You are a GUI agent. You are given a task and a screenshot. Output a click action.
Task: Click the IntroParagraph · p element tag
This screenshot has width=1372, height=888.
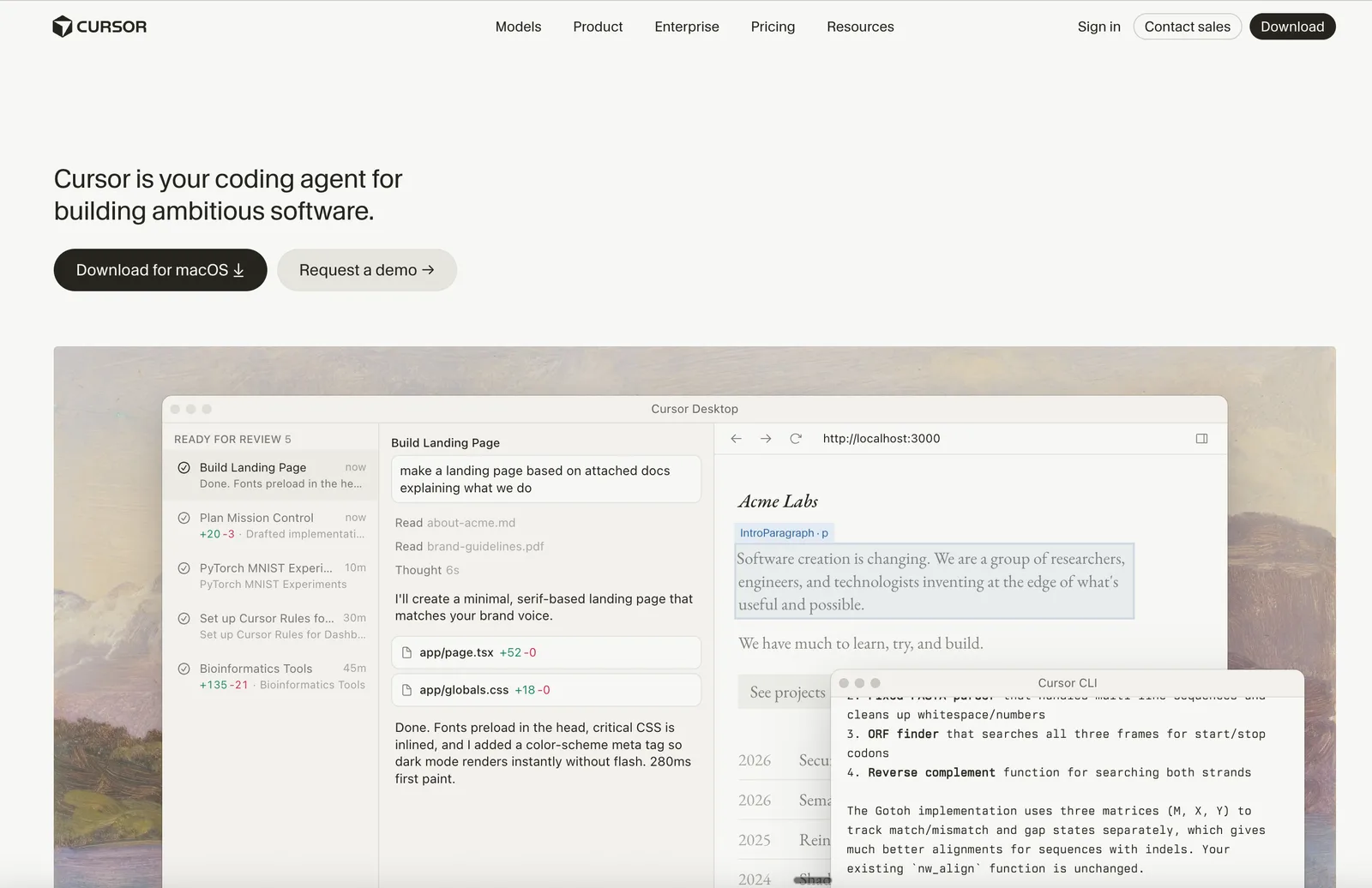pos(784,533)
